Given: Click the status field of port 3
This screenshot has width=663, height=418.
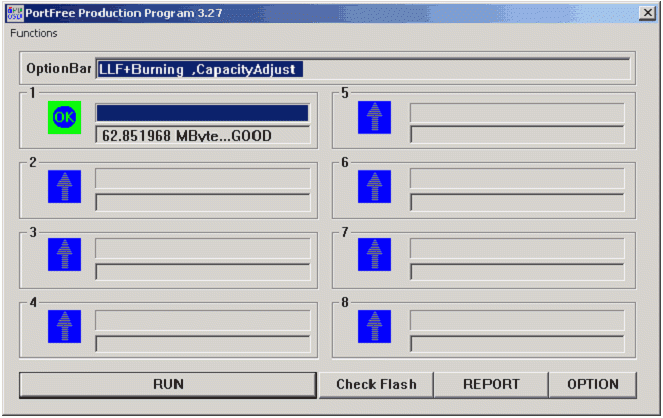Looking at the screenshot, I should click(x=203, y=271).
